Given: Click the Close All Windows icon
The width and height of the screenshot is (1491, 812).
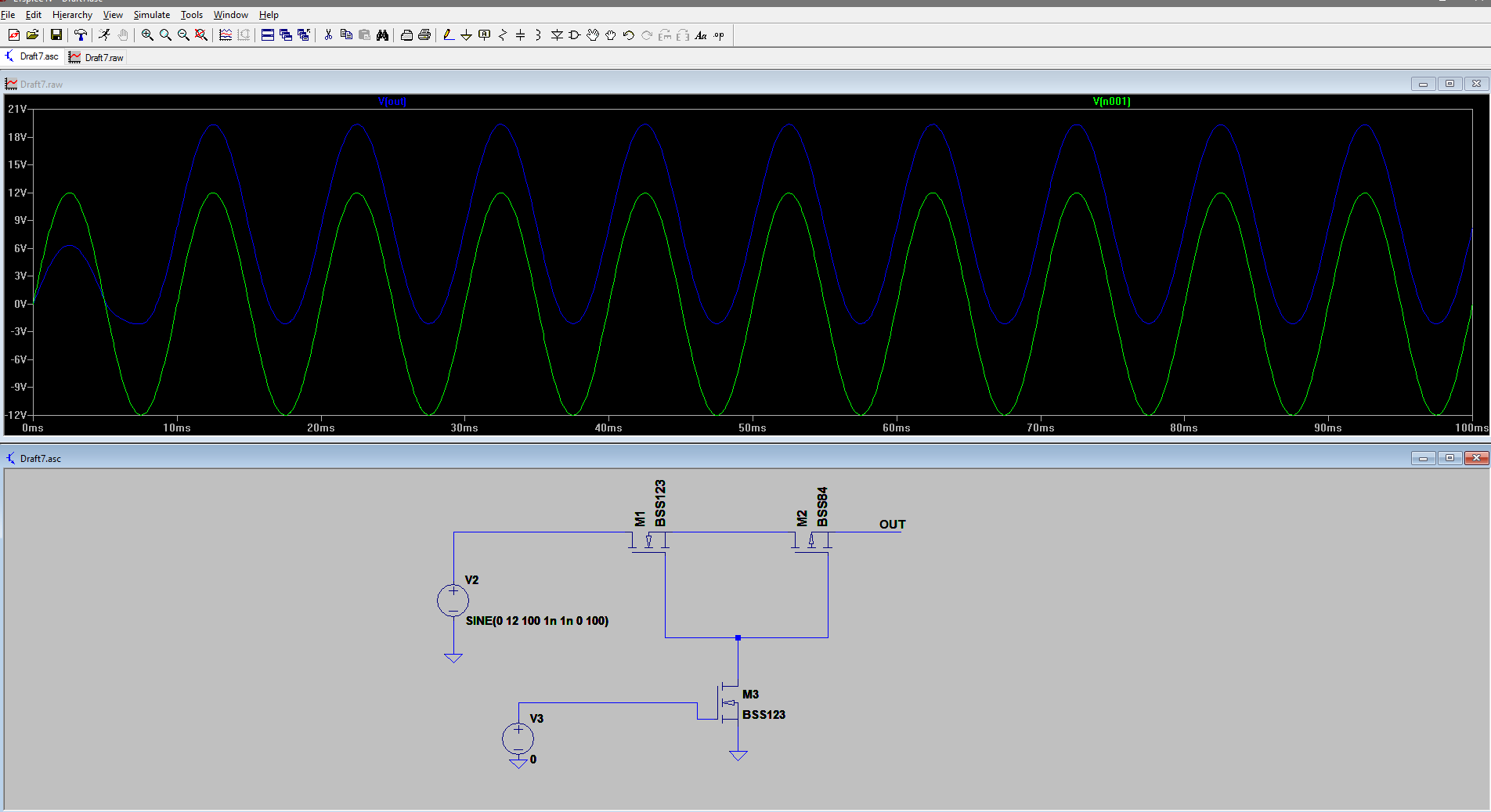Looking at the screenshot, I should (x=303, y=34).
